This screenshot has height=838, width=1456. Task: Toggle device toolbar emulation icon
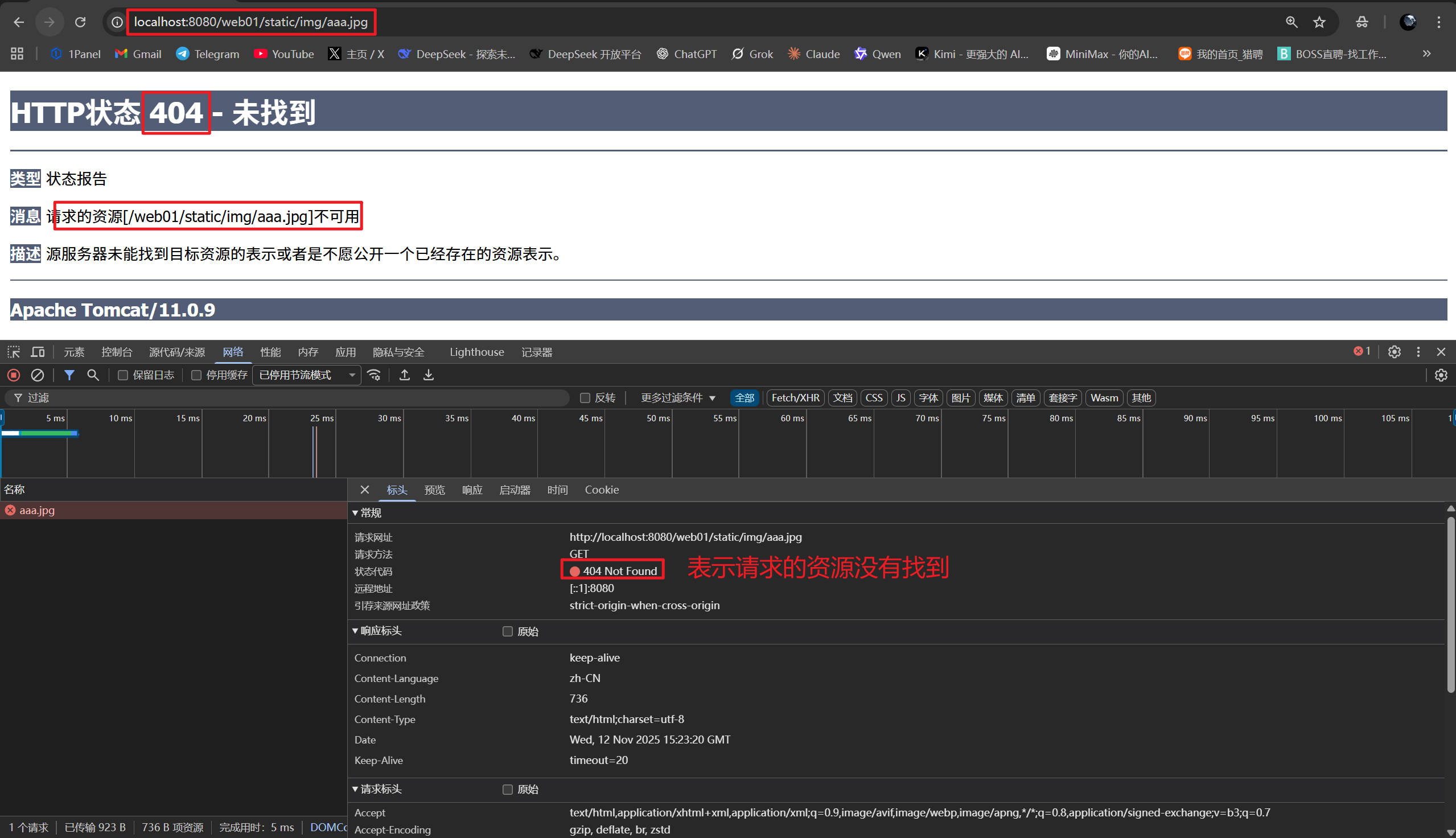[38, 352]
